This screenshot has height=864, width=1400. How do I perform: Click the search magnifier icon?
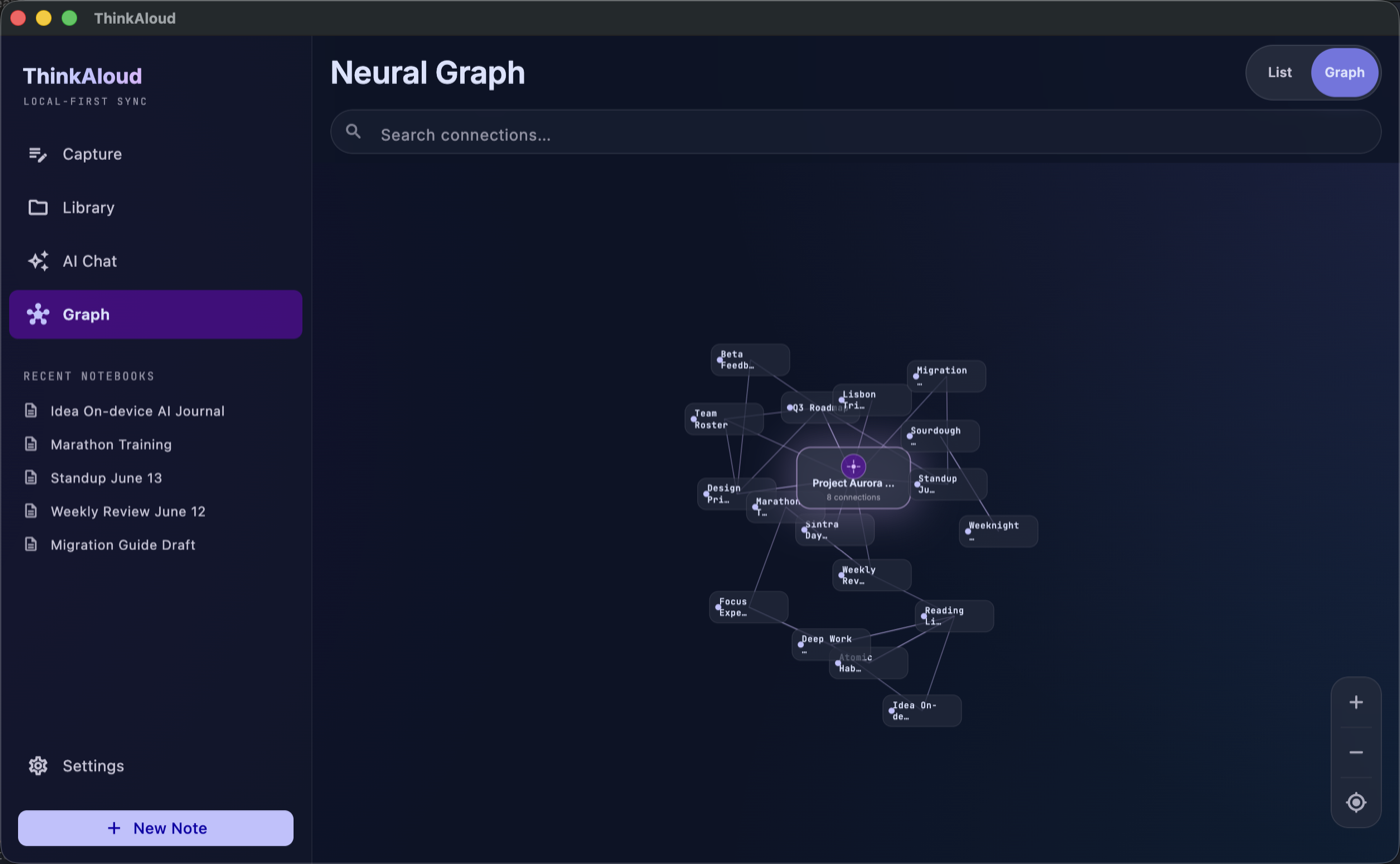[353, 132]
